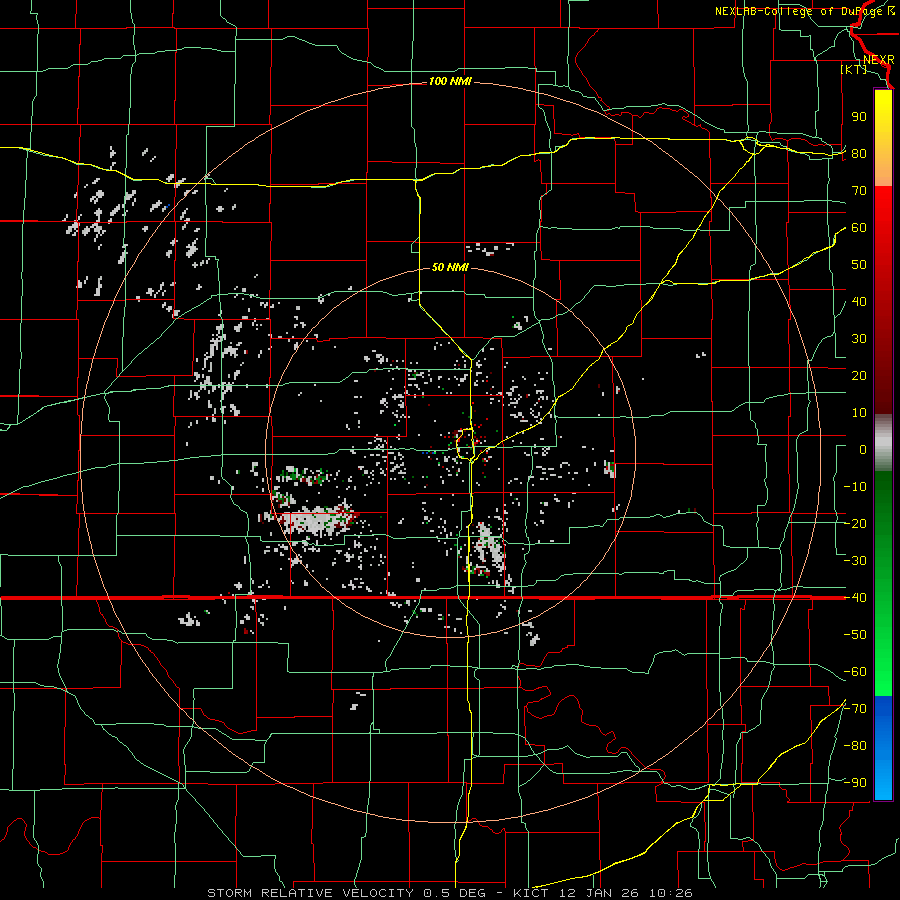Click the '100 NMI' range ring label
900x900 pixels.
(450, 82)
